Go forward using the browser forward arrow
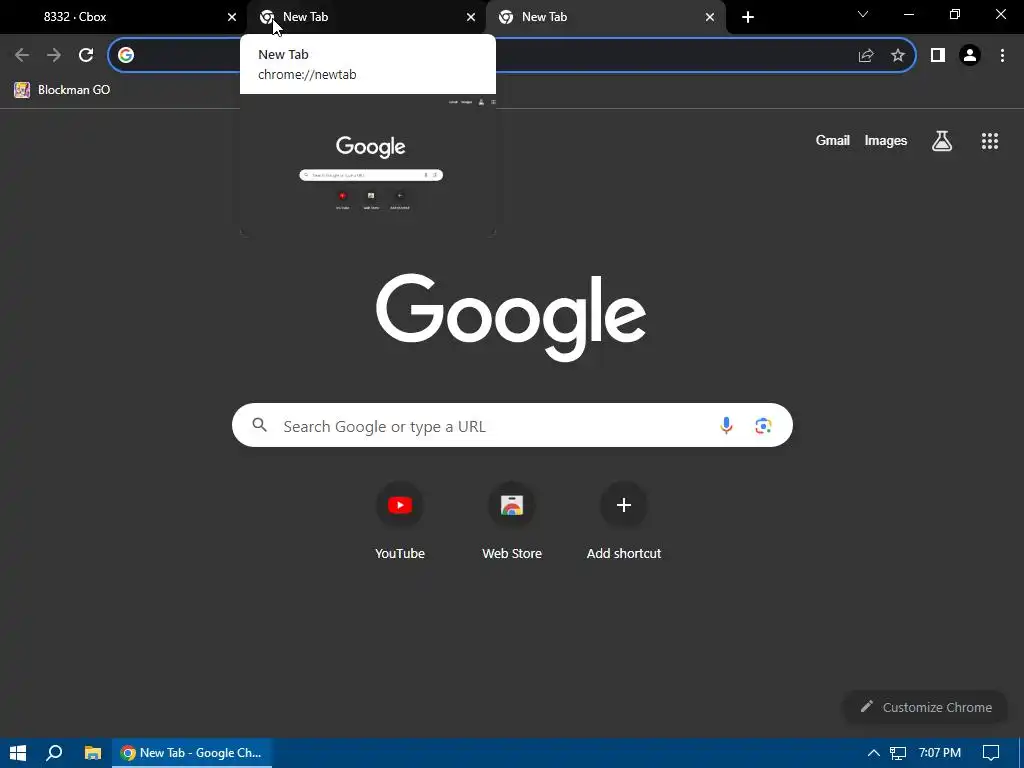 point(54,55)
